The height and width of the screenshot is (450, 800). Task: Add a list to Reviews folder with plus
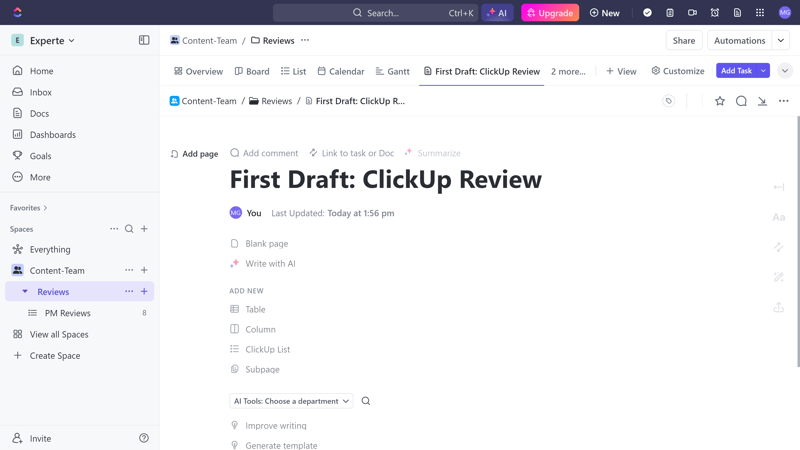click(144, 292)
